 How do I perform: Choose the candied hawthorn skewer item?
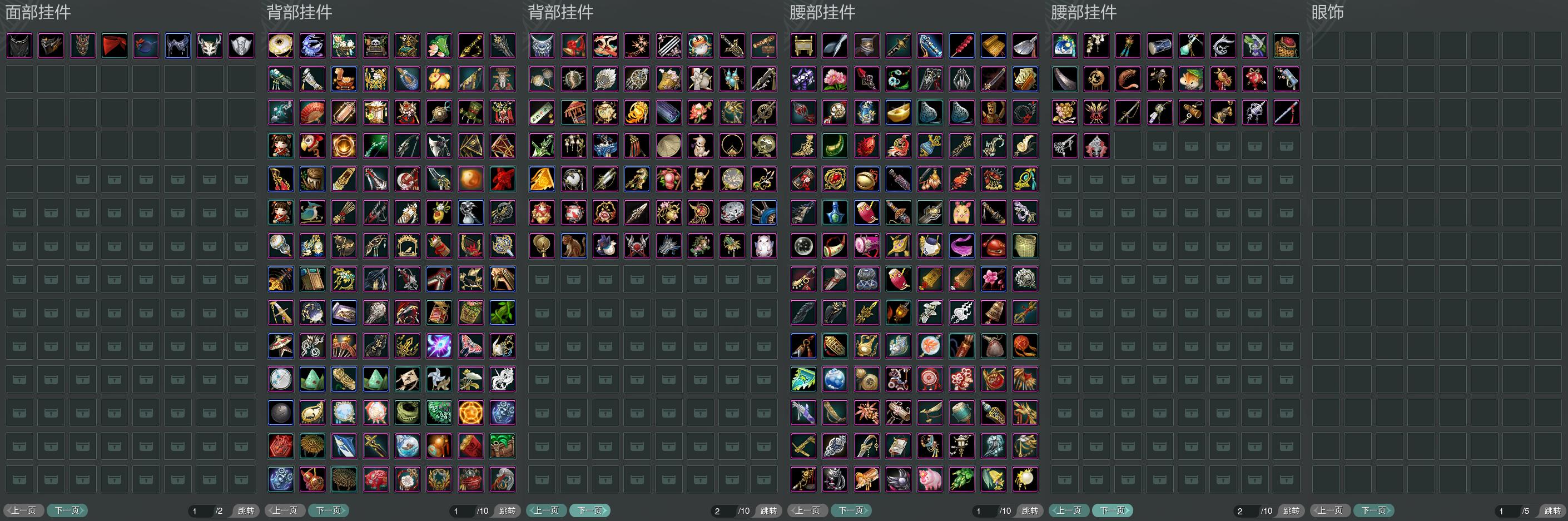[962, 46]
